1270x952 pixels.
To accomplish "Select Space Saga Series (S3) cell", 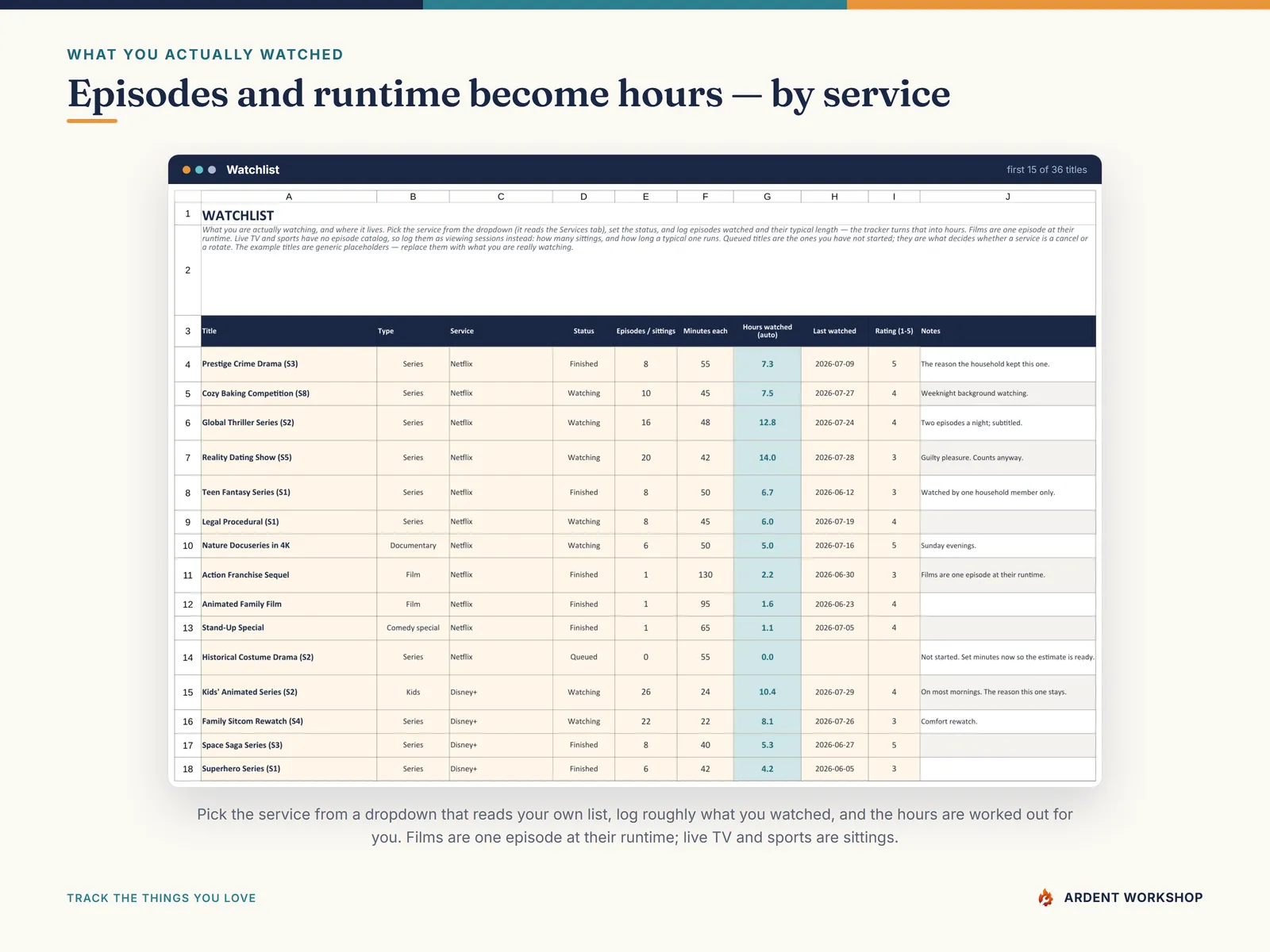I will [289, 745].
